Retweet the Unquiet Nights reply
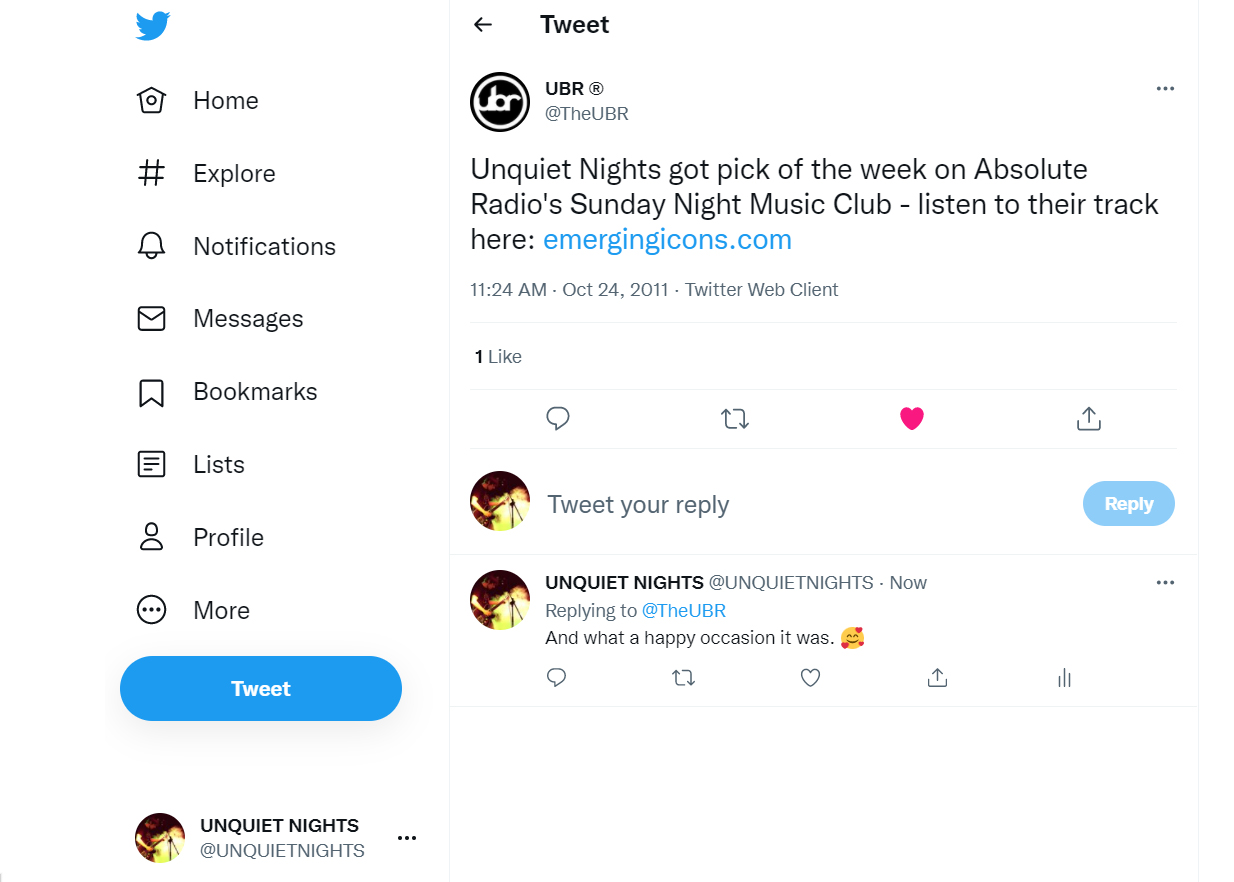This screenshot has width=1234, height=882. [x=683, y=678]
